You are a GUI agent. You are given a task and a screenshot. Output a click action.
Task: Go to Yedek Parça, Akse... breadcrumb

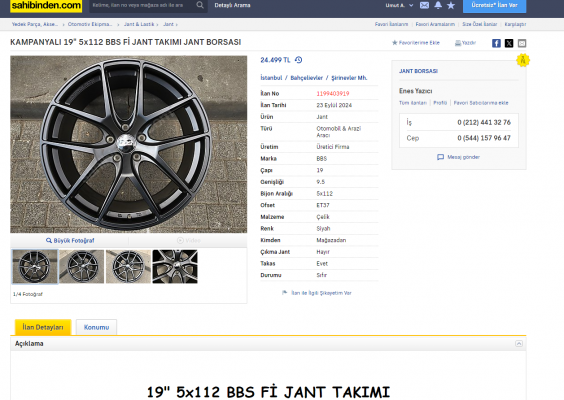[x=35, y=24]
